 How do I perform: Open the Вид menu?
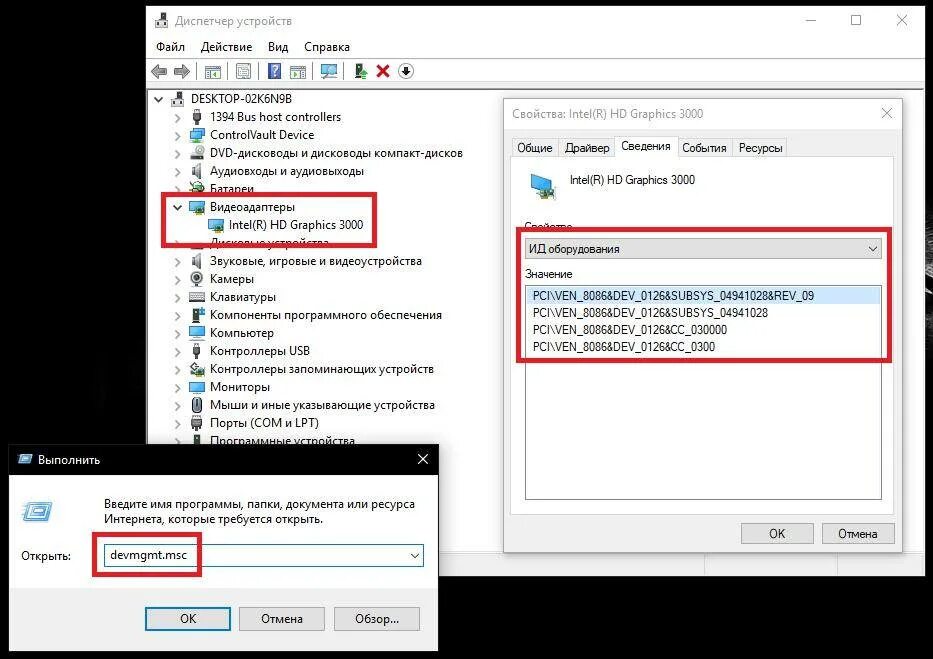point(278,47)
